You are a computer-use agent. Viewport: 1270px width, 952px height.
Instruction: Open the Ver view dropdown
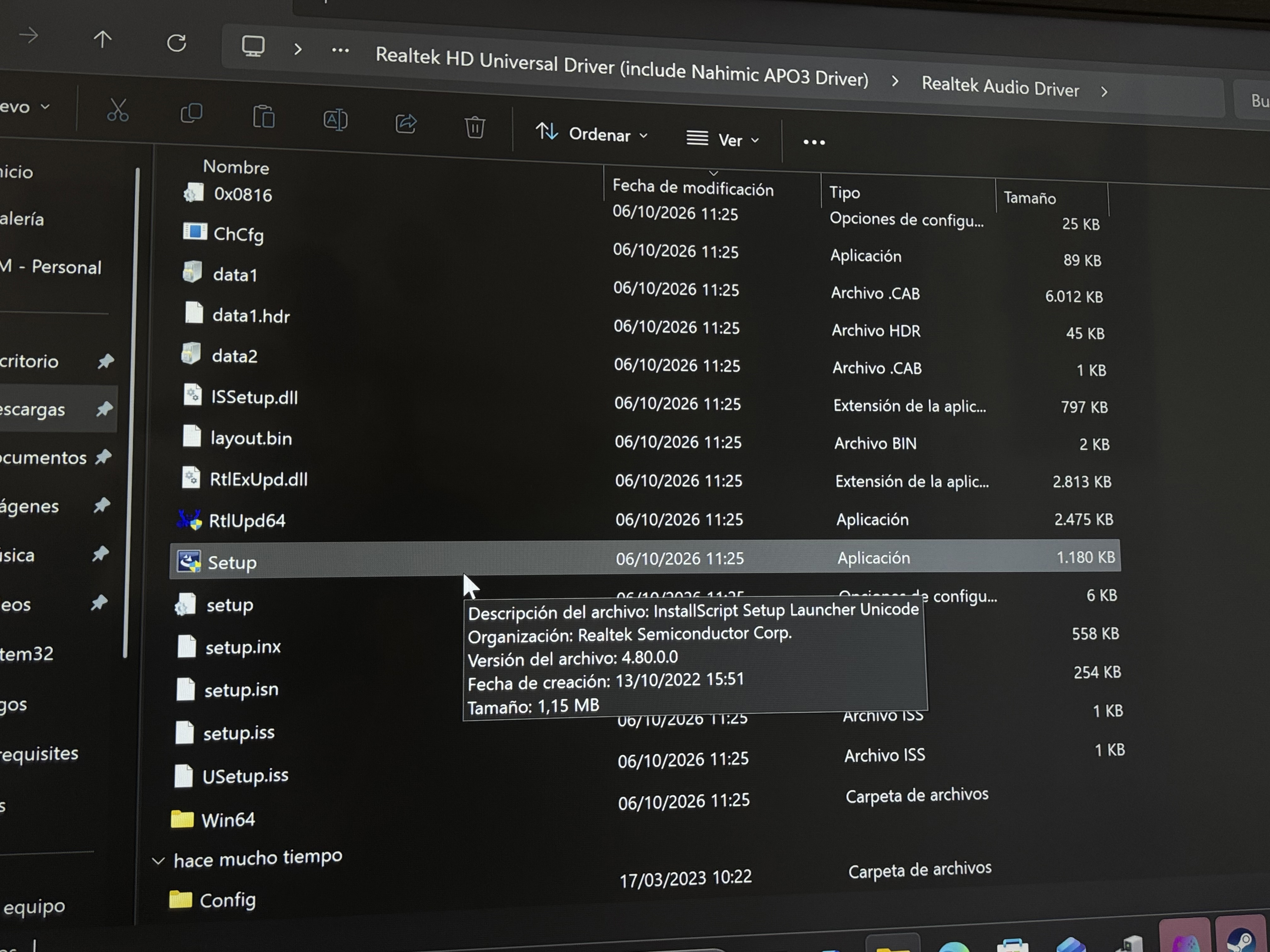[723, 139]
